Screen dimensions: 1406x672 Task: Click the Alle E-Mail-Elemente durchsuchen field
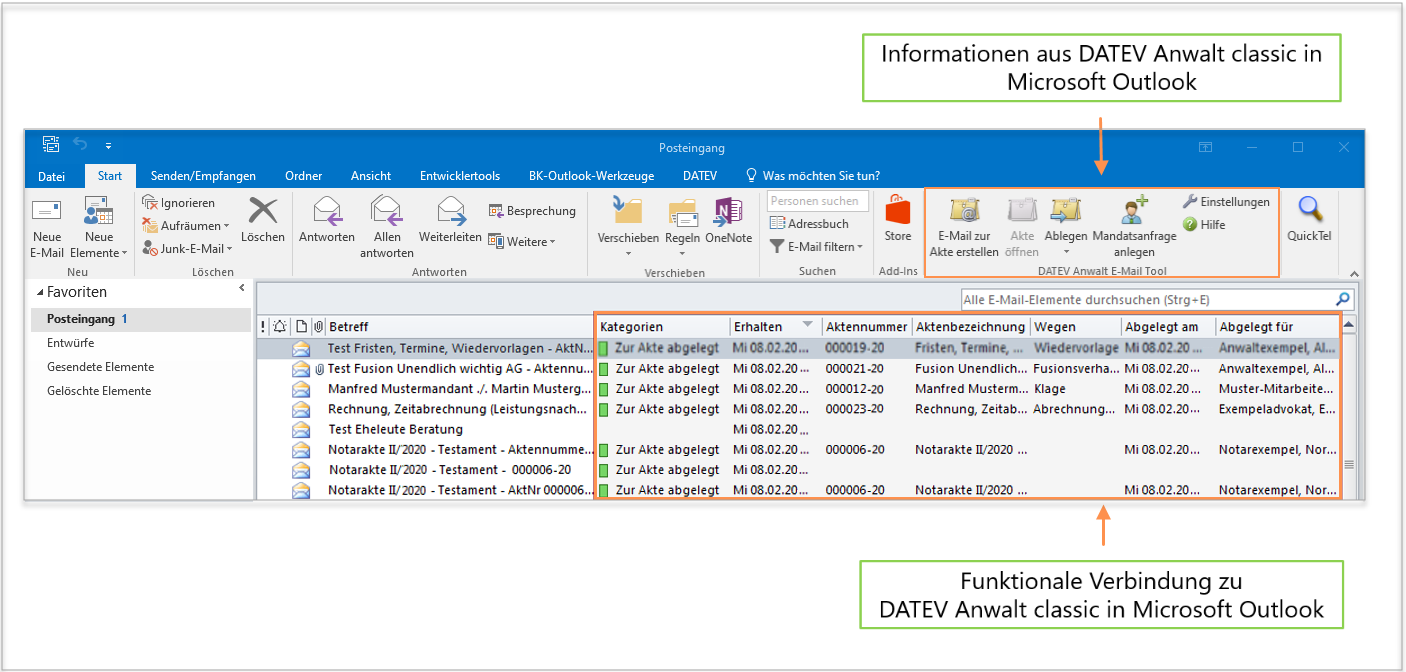[x=1146, y=299]
